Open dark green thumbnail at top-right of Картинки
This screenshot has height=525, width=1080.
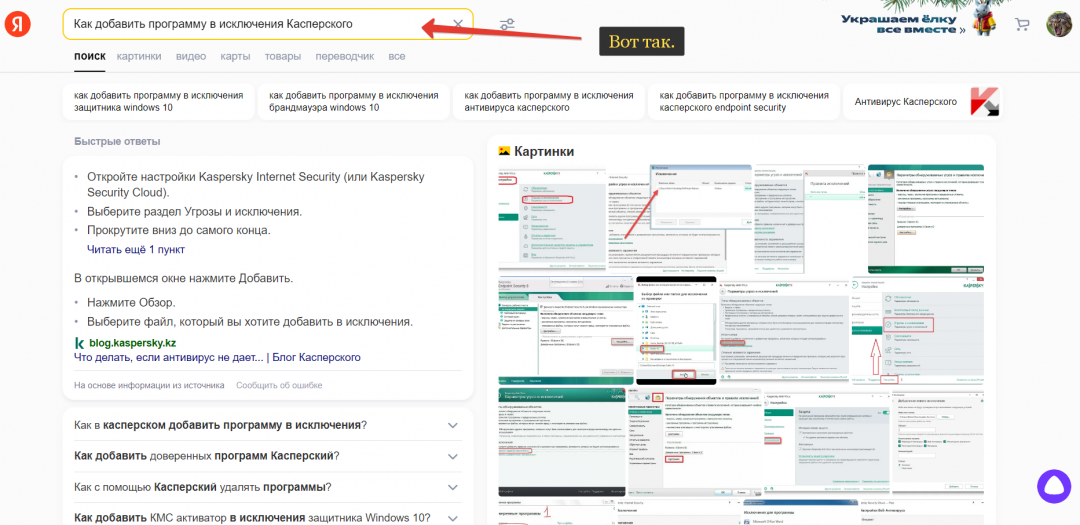click(x=926, y=218)
